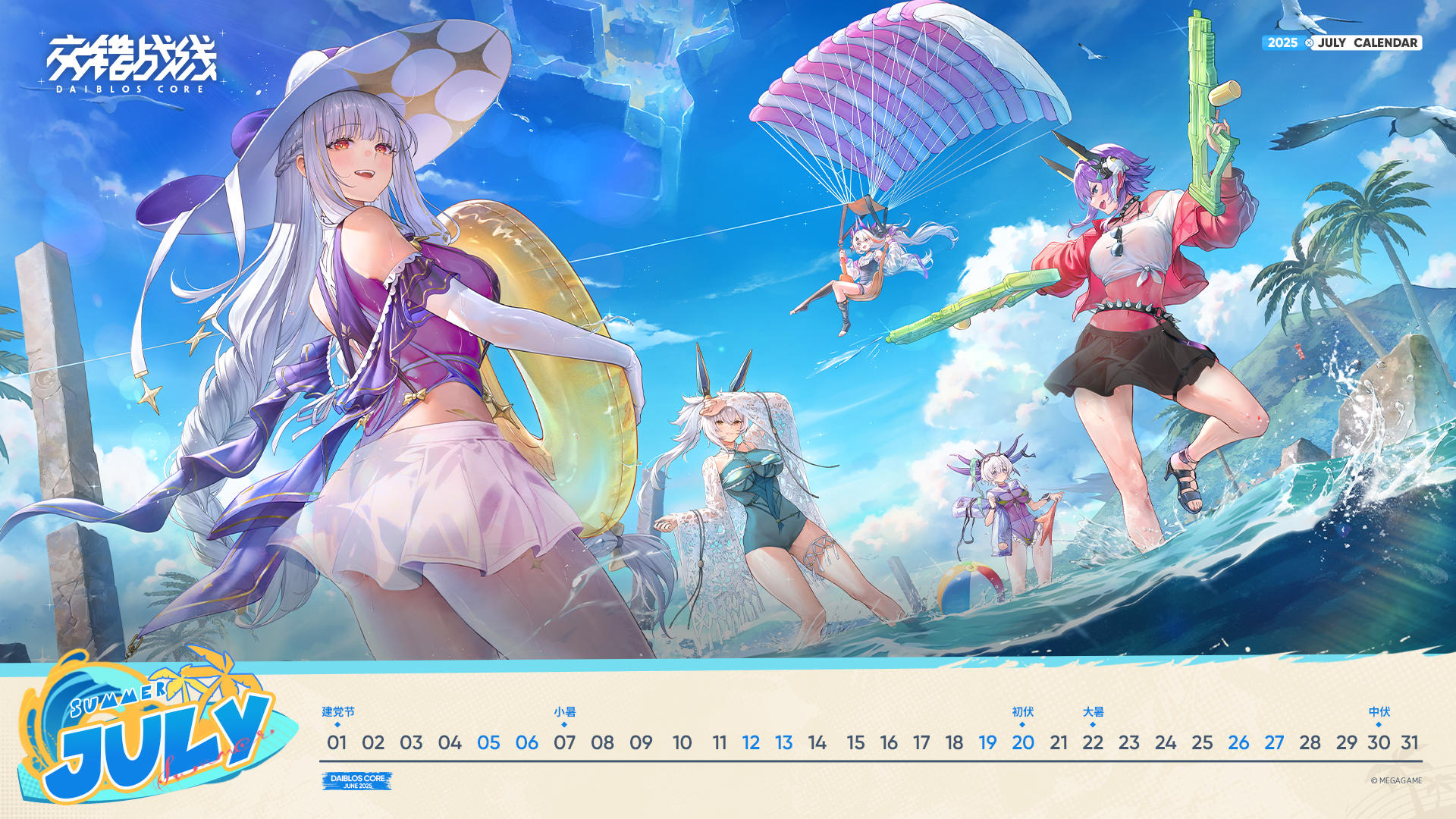Click the Daiblos Core June 2025 badge
The height and width of the screenshot is (819, 1456).
pos(356,781)
